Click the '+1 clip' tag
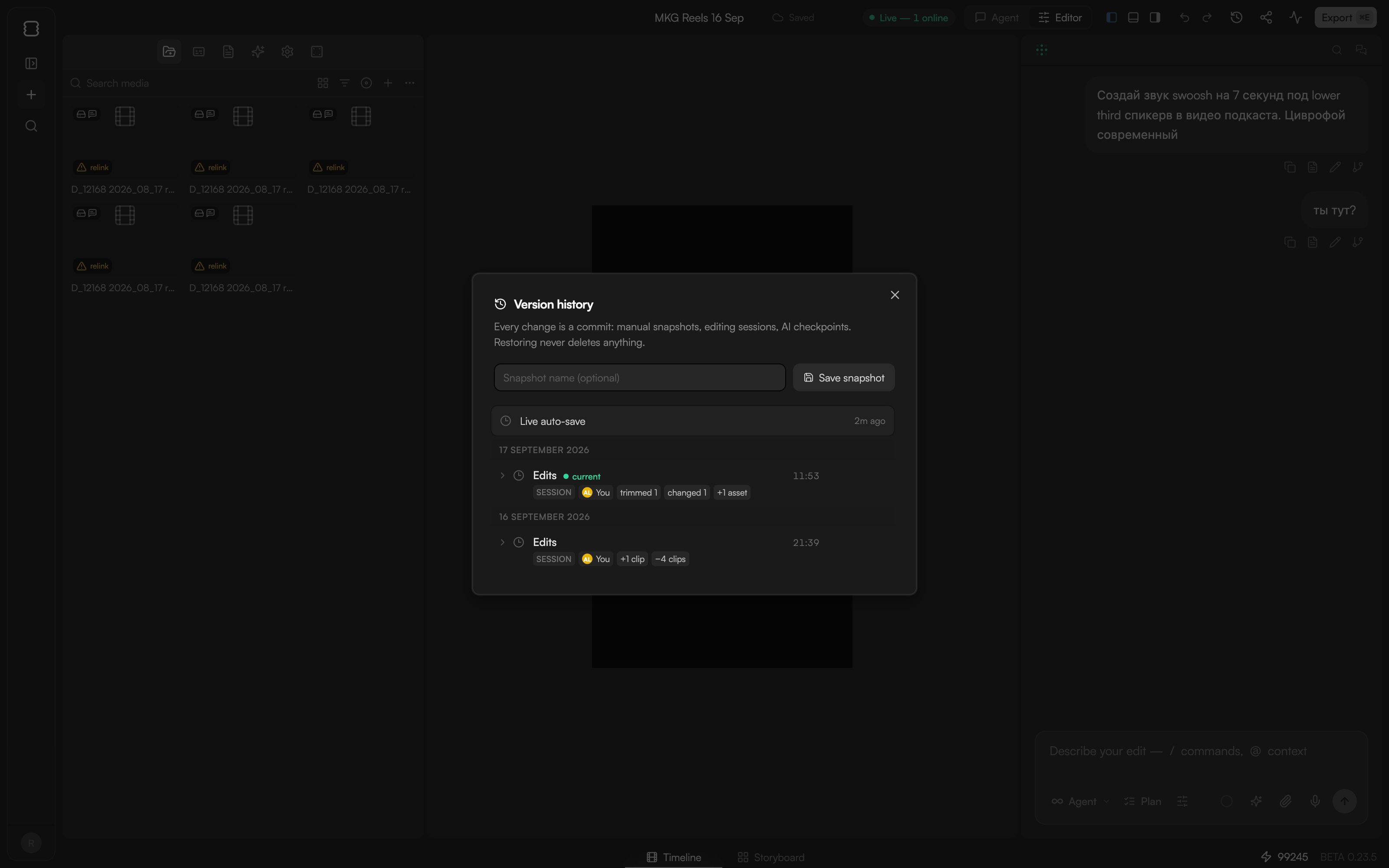The height and width of the screenshot is (868, 1389). (x=632, y=559)
